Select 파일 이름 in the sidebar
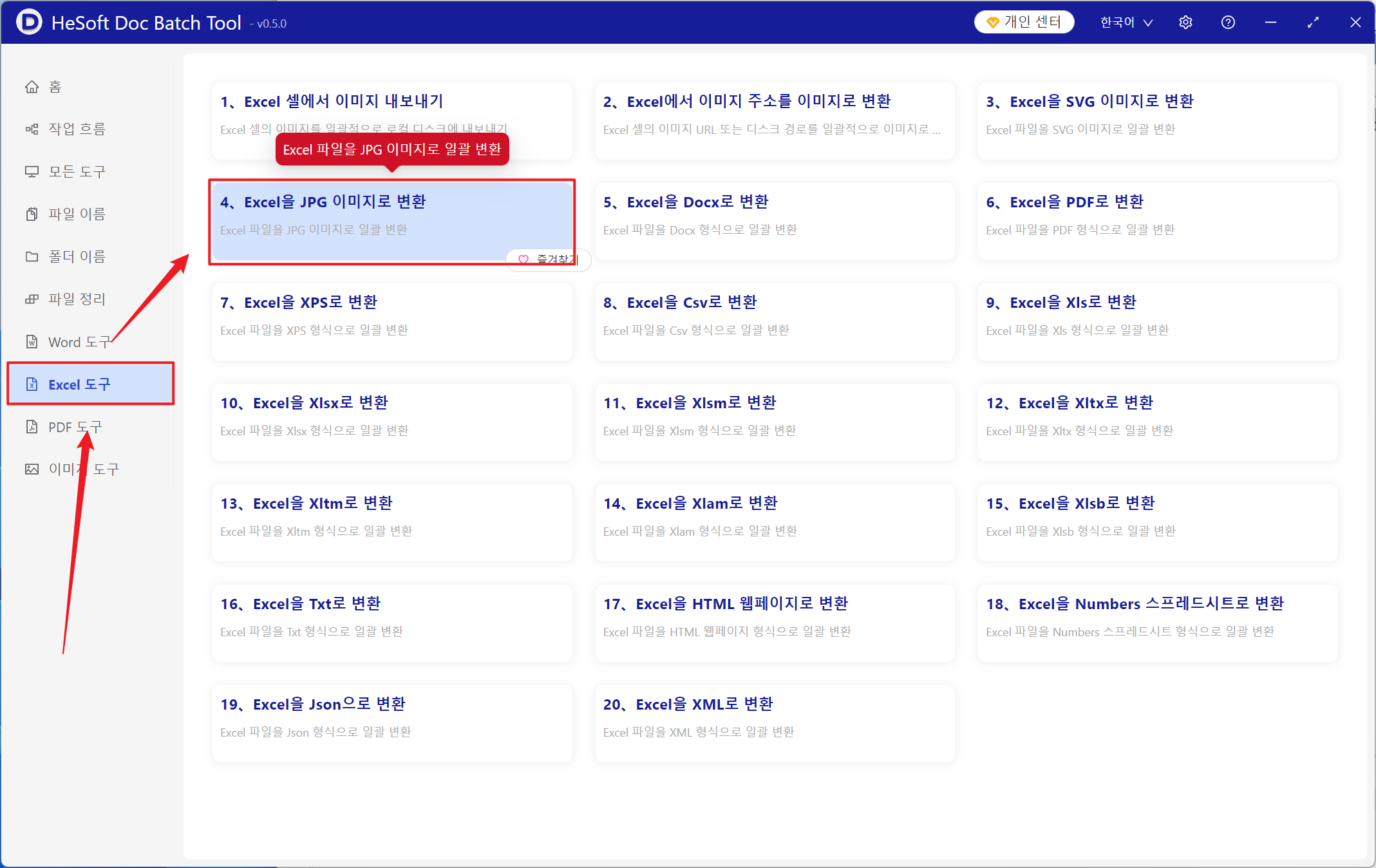Viewport: 1376px width, 868px height. pos(90,214)
